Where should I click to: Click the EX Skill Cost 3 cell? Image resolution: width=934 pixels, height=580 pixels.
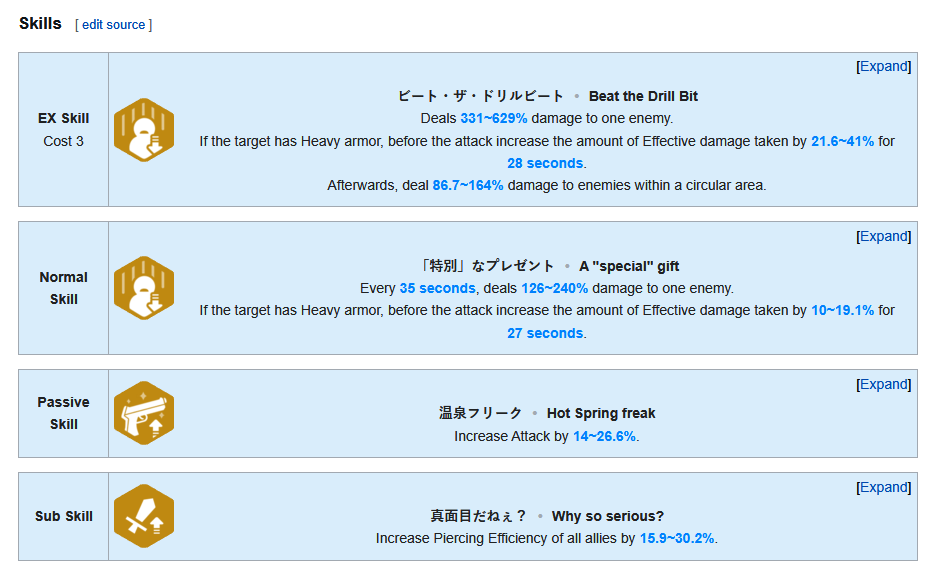click(x=63, y=130)
